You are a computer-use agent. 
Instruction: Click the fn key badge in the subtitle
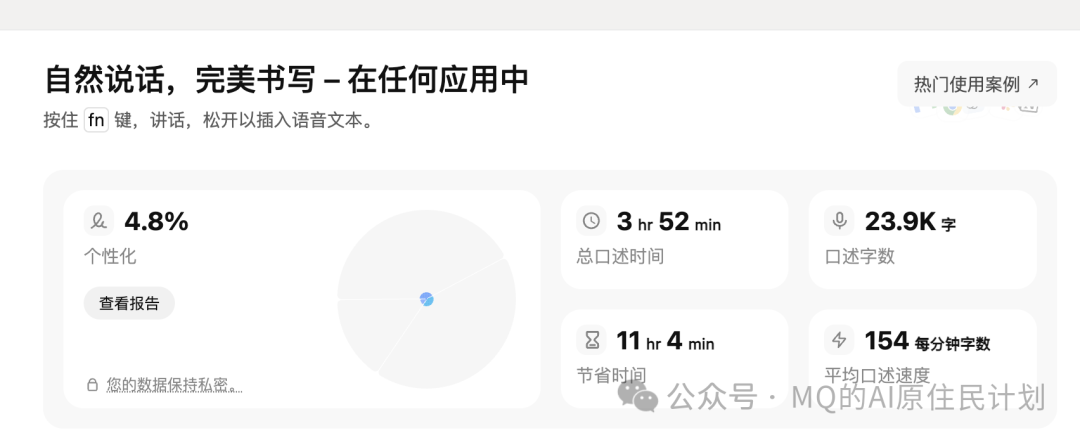tap(96, 121)
